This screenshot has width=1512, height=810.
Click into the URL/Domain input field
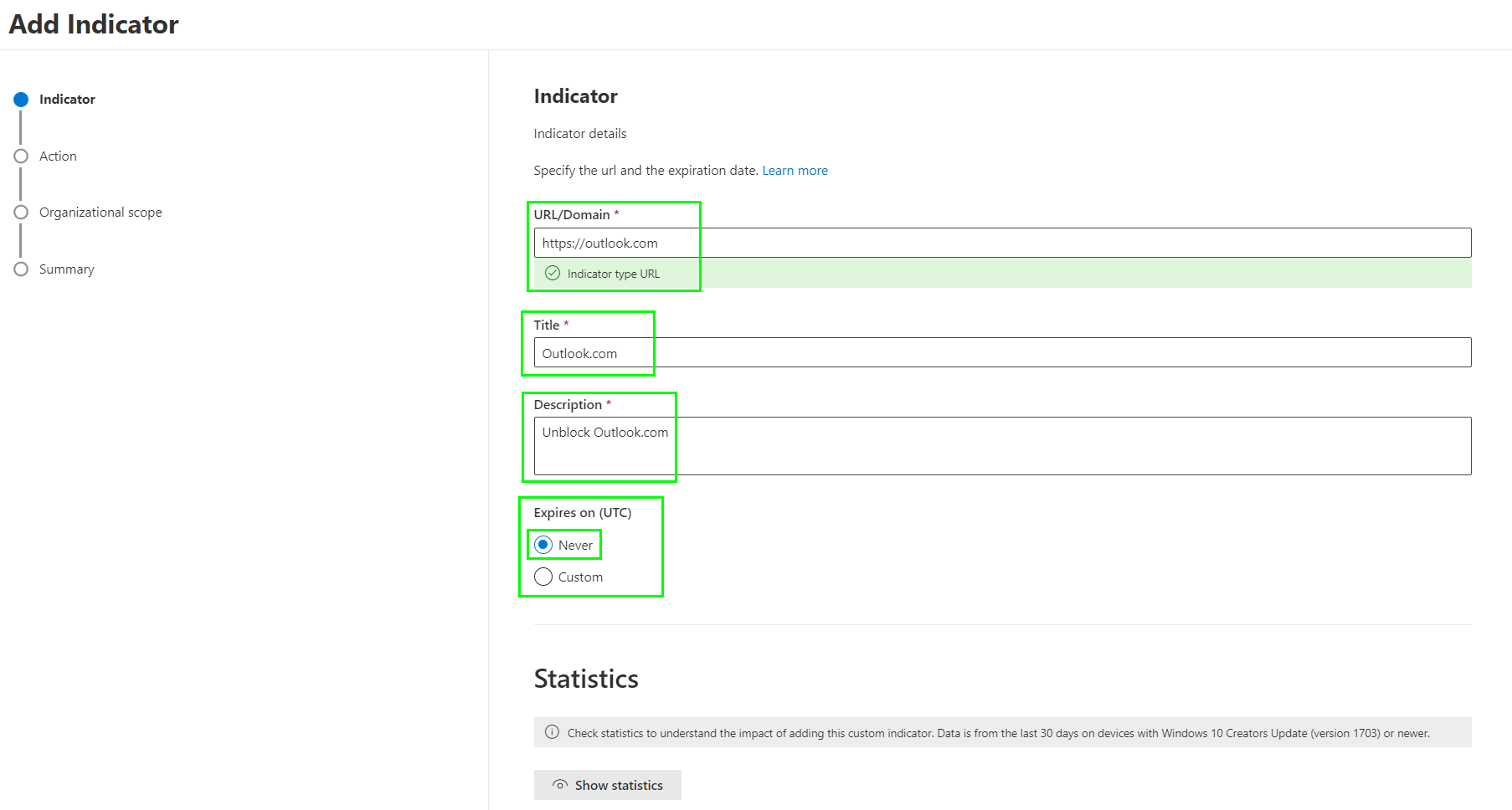[x=1001, y=243]
